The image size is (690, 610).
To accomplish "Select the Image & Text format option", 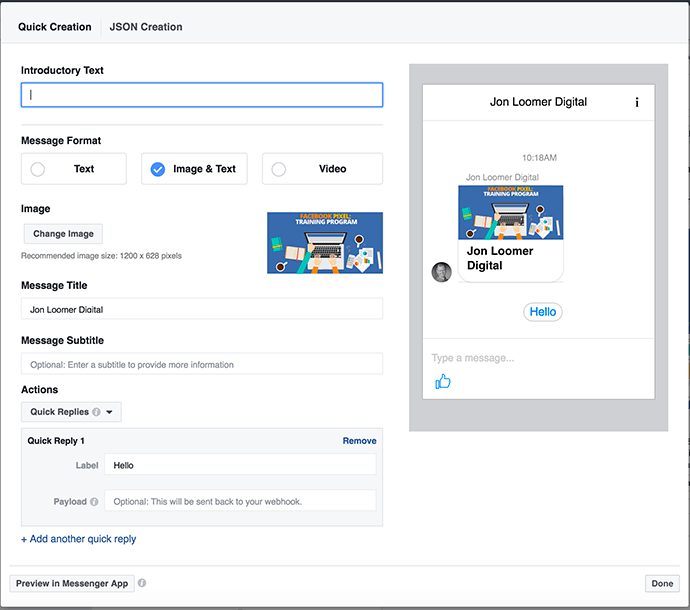I will click(194, 169).
